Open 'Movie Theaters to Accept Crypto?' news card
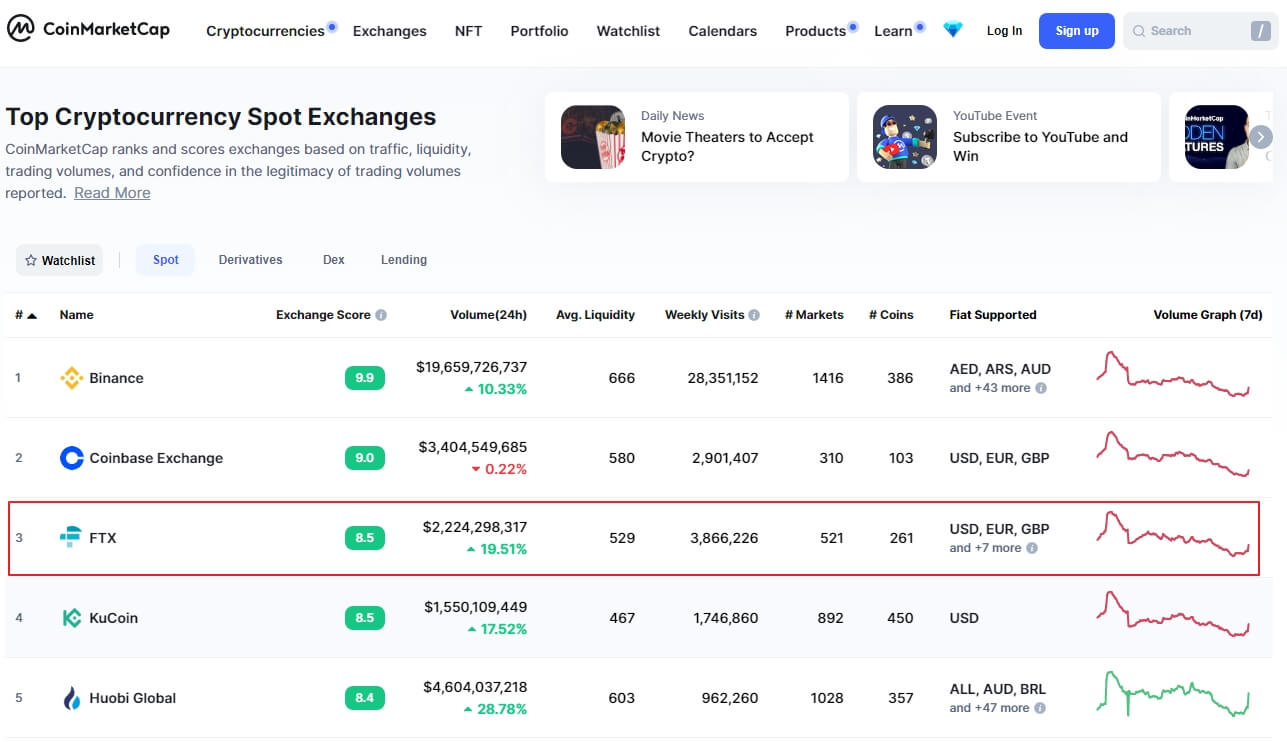Image resolution: width=1287 pixels, height=742 pixels. (697, 137)
